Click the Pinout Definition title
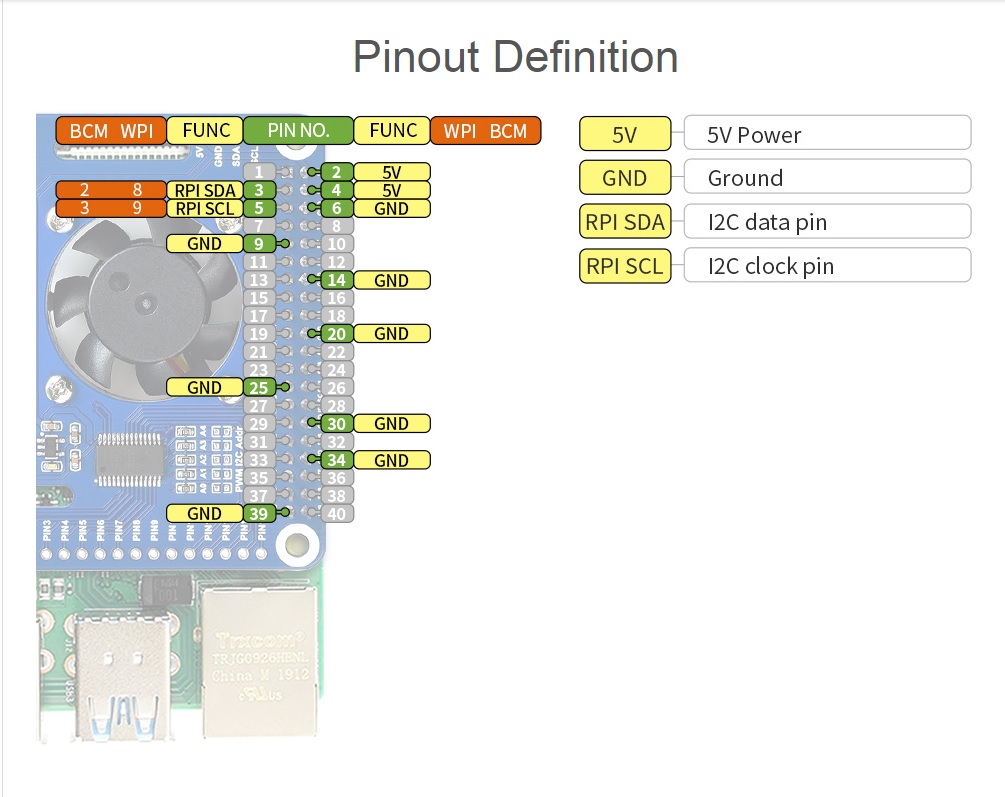1005x797 pixels. click(515, 57)
